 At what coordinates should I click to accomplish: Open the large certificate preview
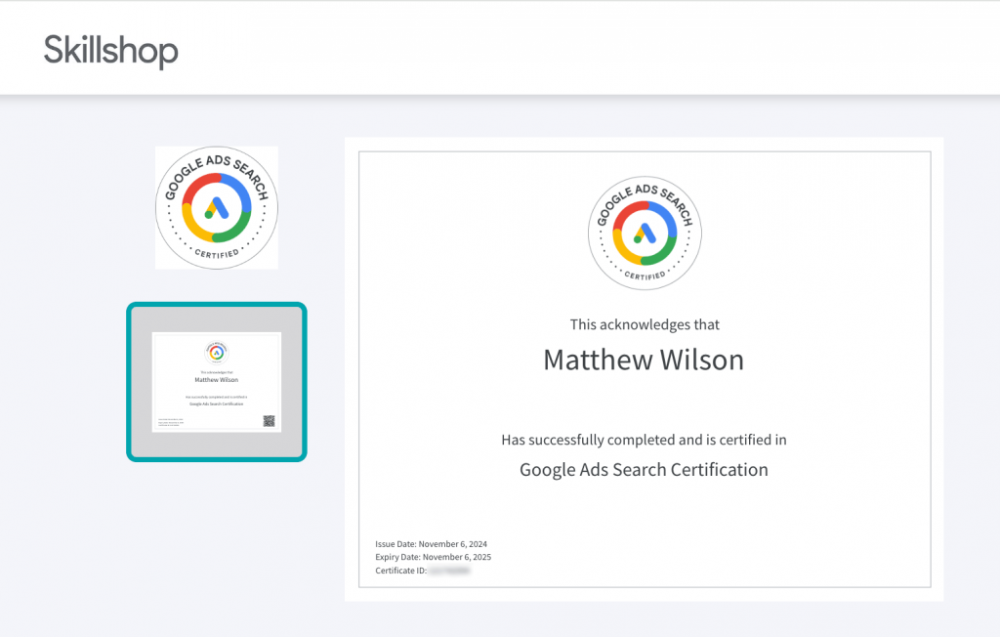point(643,370)
